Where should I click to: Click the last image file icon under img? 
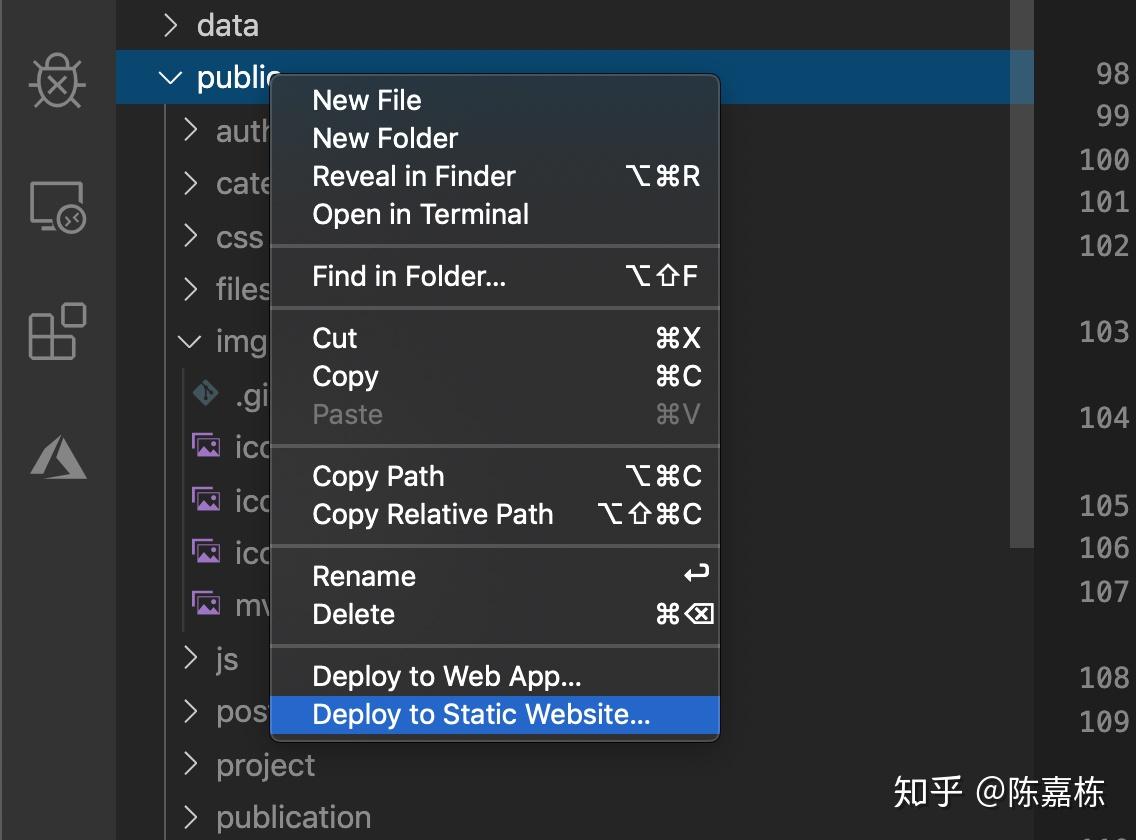coord(206,603)
